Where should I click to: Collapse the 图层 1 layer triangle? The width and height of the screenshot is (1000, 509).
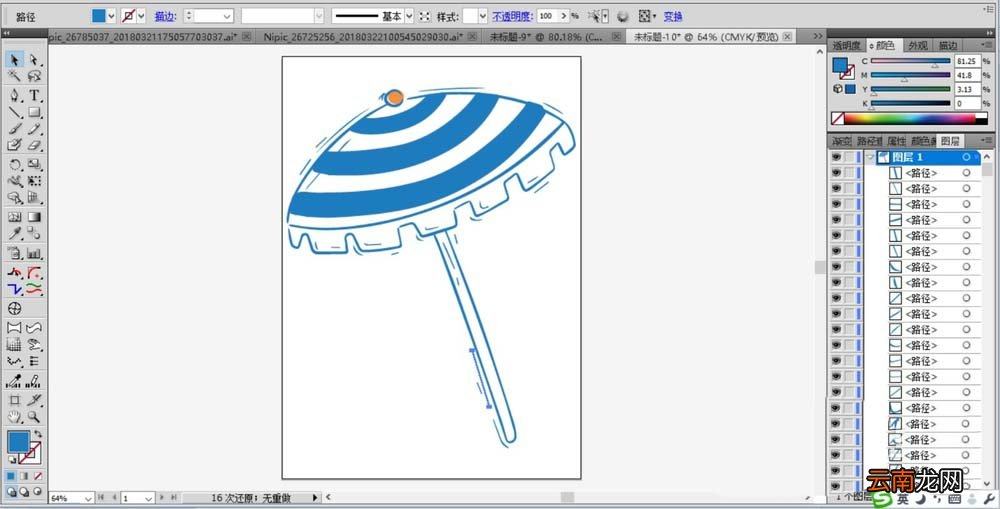(869, 157)
